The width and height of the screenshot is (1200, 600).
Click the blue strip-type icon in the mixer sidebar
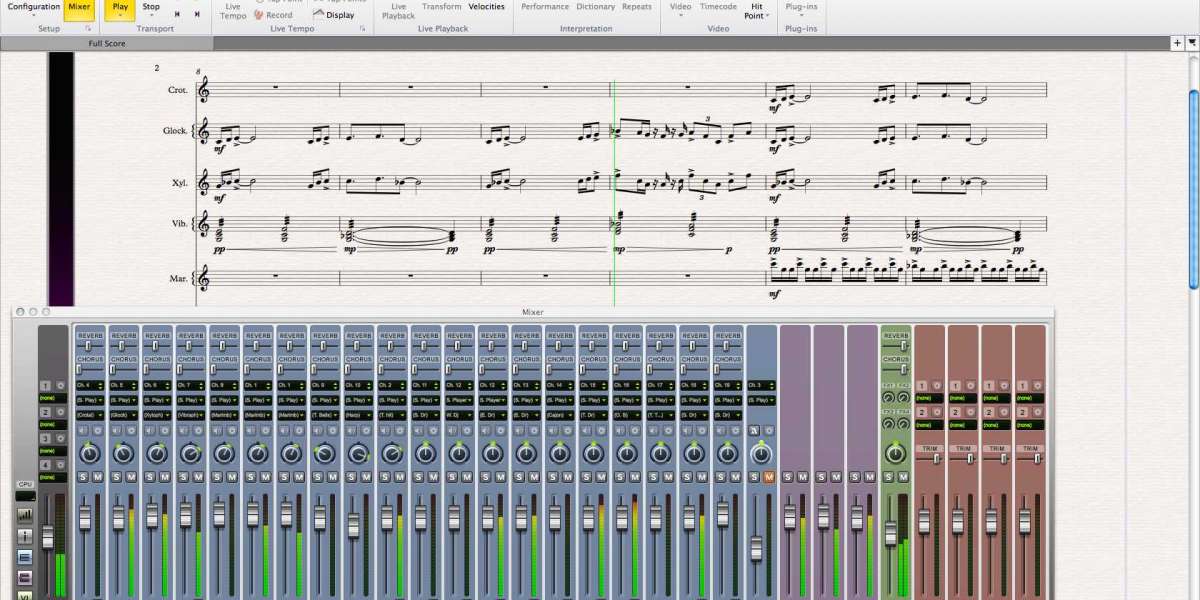tap(25, 556)
